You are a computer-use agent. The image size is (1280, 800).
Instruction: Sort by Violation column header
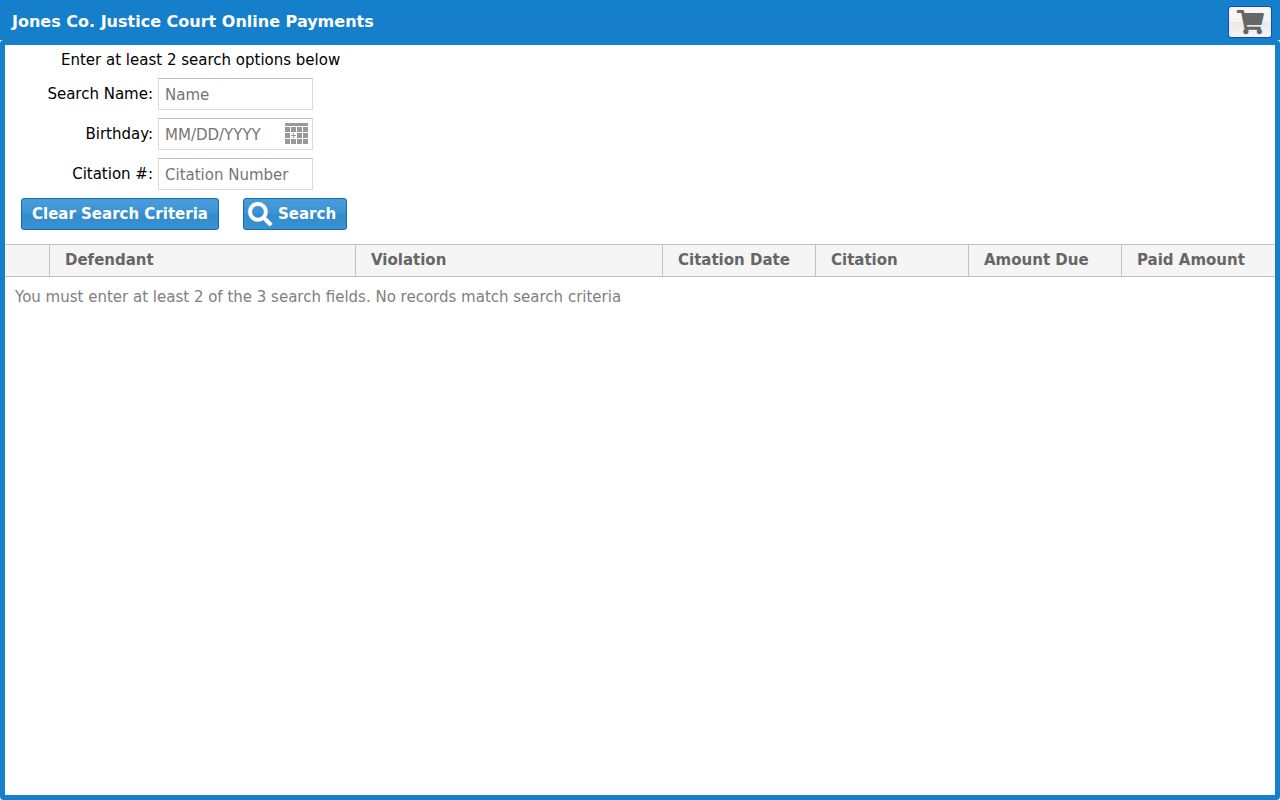coord(509,260)
